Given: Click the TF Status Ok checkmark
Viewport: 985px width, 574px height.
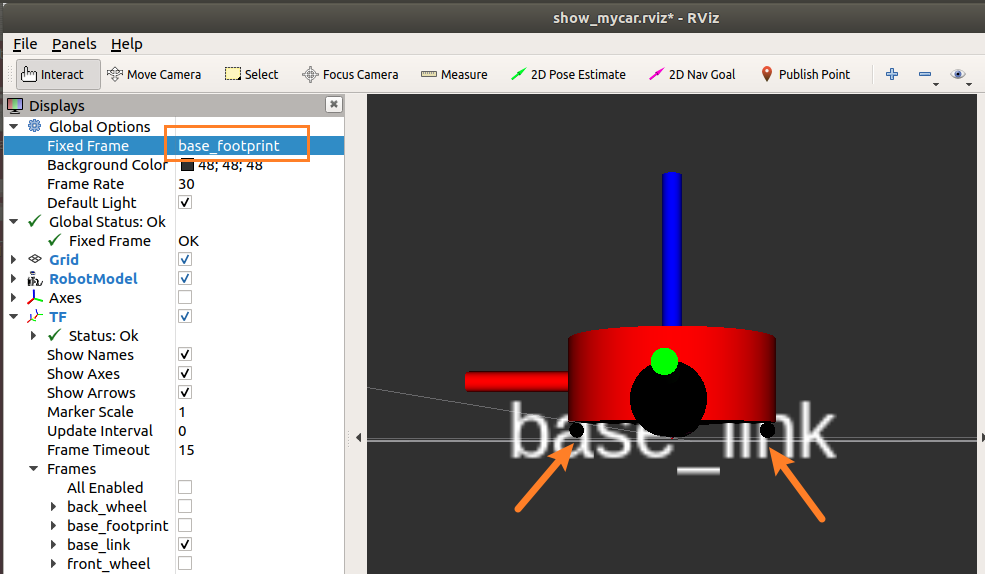Looking at the screenshot, I should pos(55,335).
